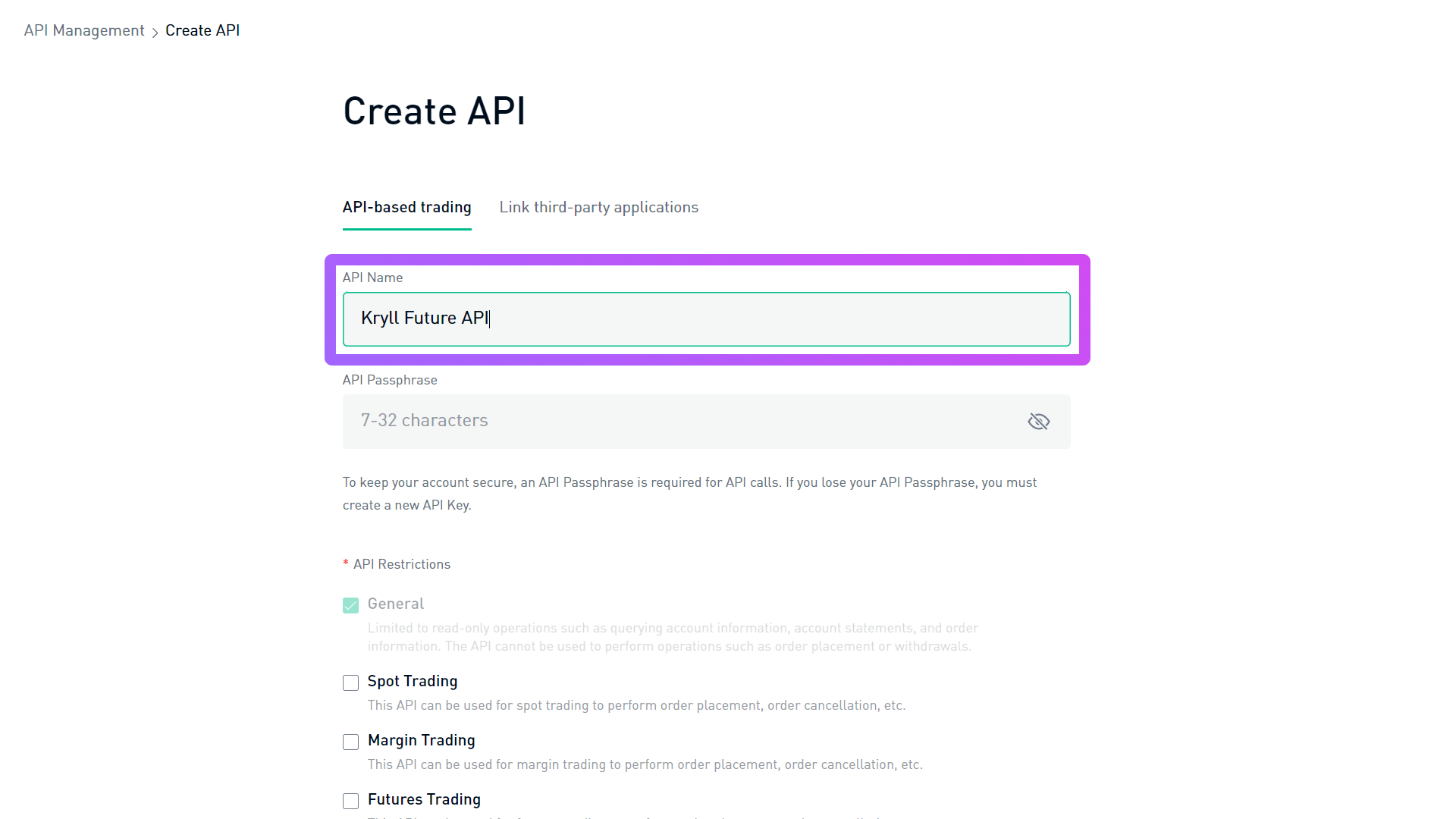Click the General restriction label

(x=395, y=604)
